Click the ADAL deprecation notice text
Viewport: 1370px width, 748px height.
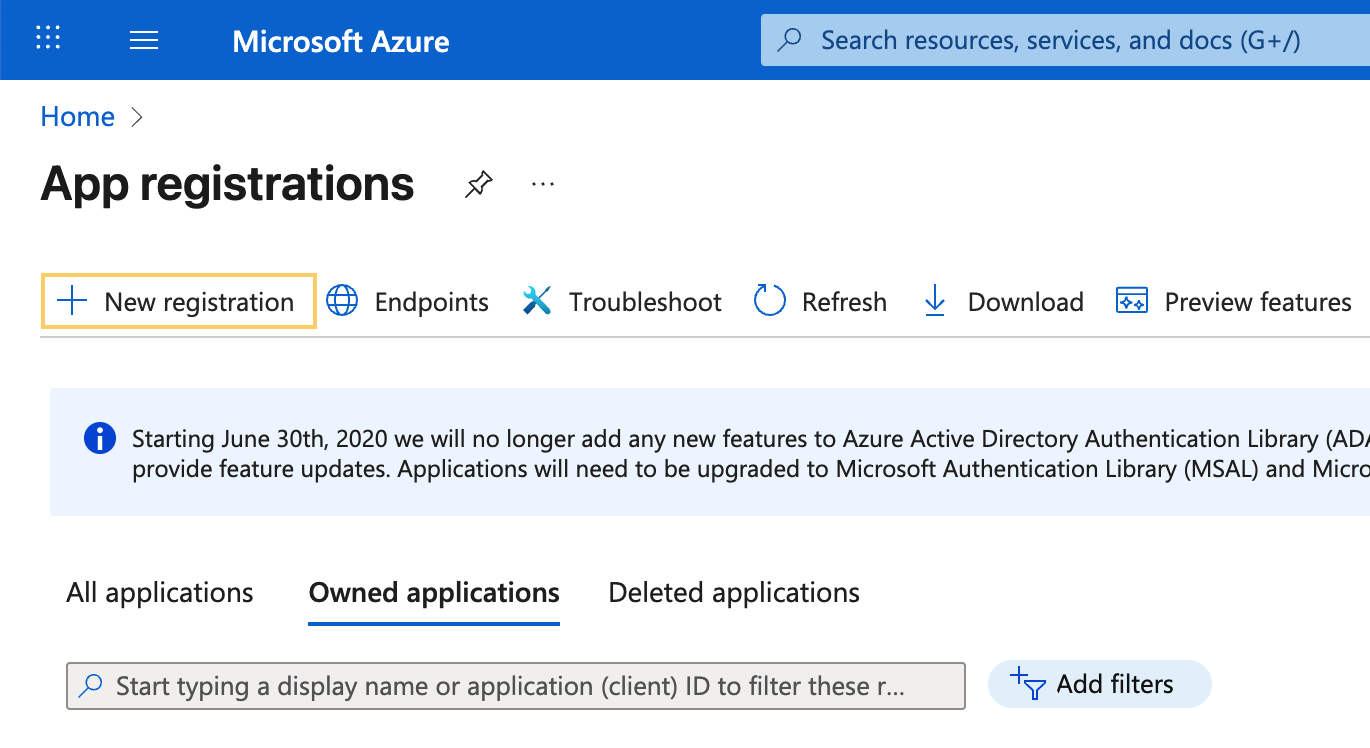point(751,454)
